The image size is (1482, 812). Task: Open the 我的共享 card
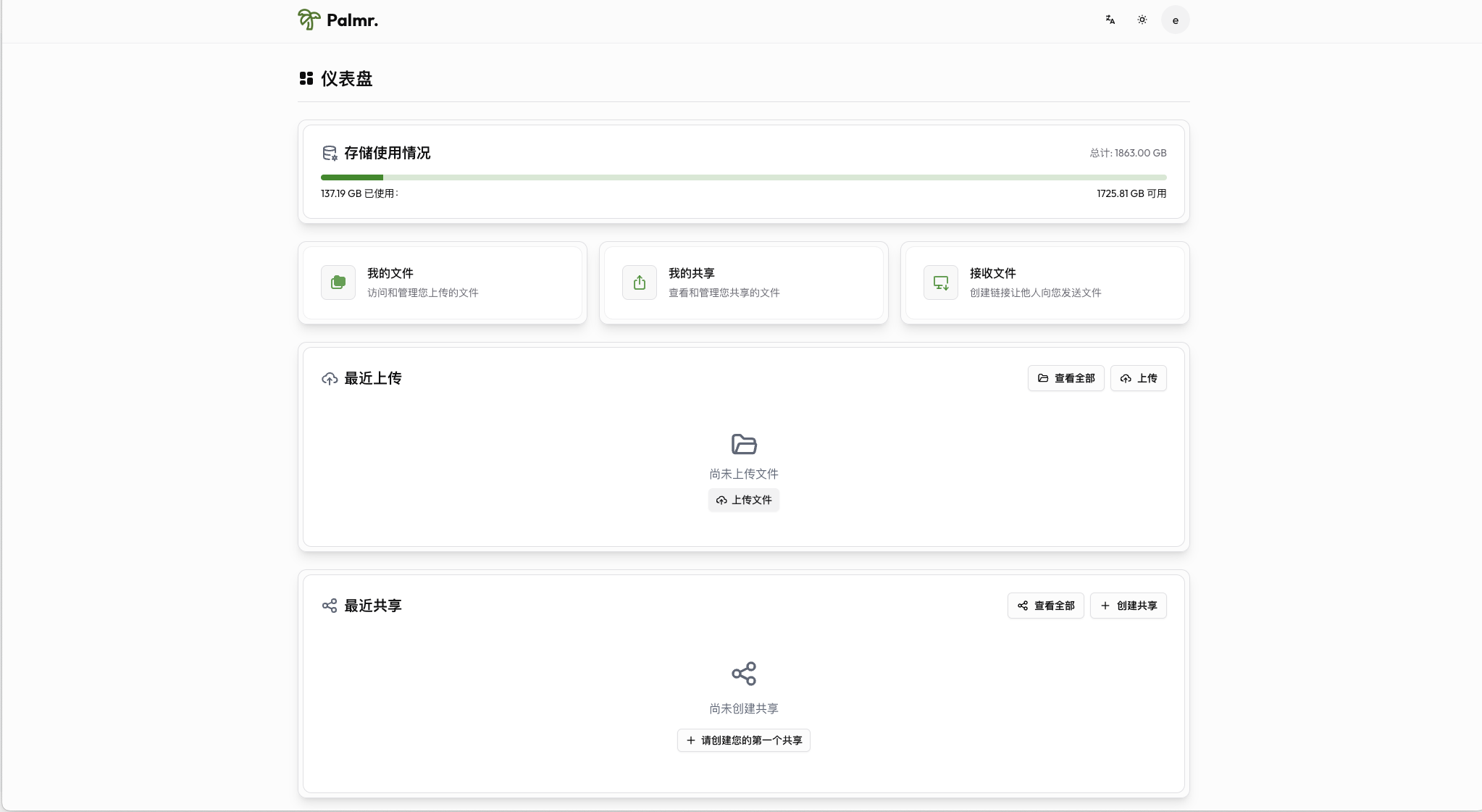744,282
